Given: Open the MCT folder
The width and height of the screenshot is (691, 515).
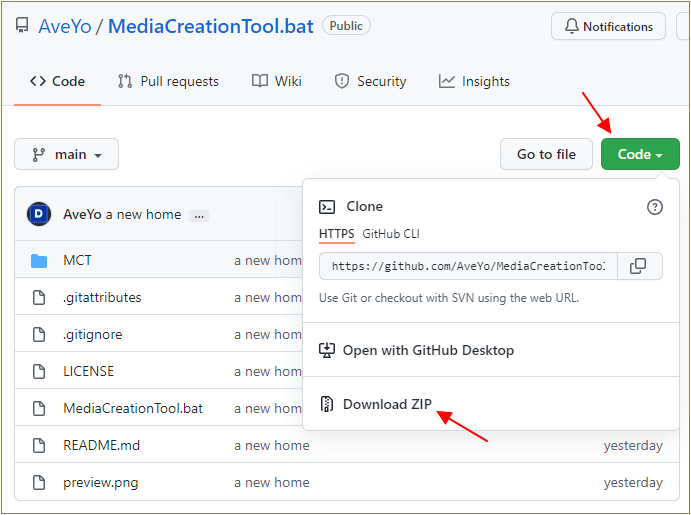Looking at the screenshot, I should point(77,260).
